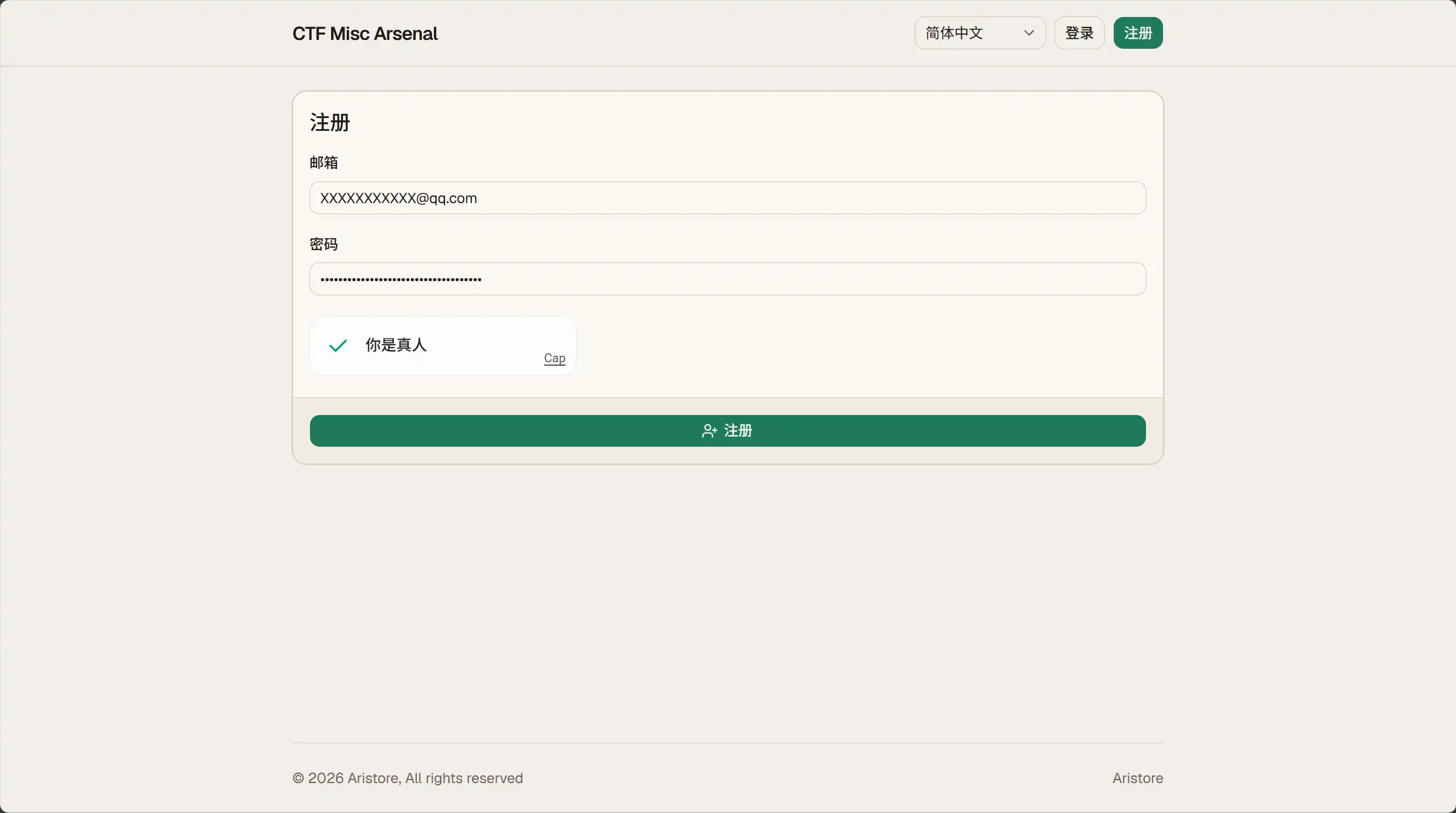Toggle the 你是真人 captcha checkmark

click(x=338, y=345)
